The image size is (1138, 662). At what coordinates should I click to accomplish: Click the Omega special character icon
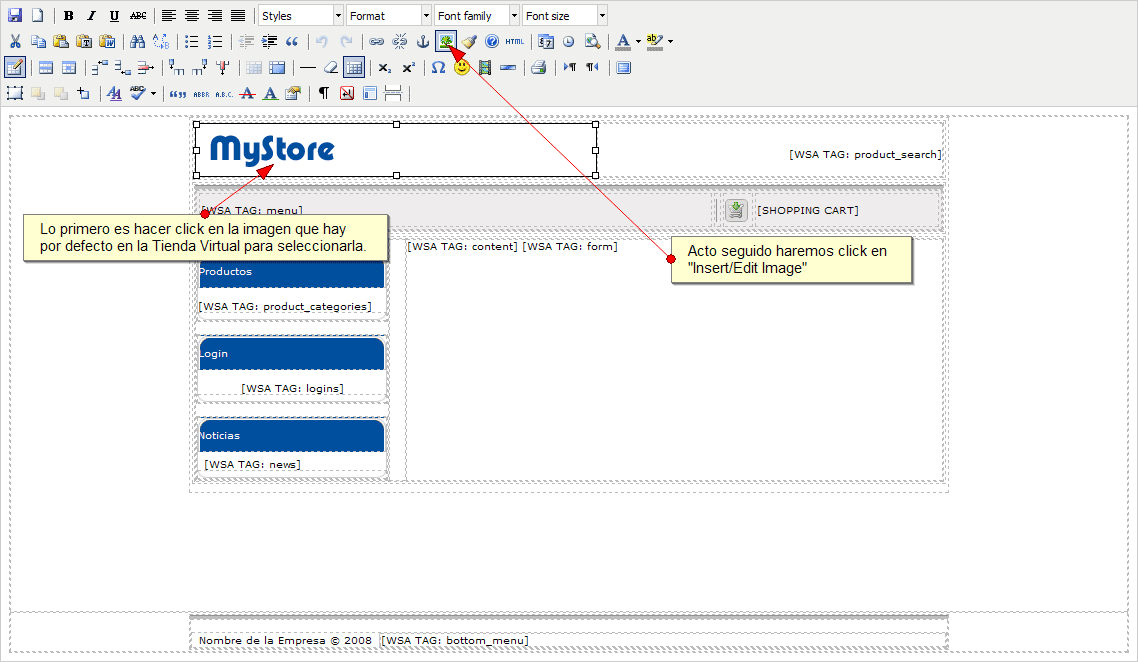pos(438,68)
